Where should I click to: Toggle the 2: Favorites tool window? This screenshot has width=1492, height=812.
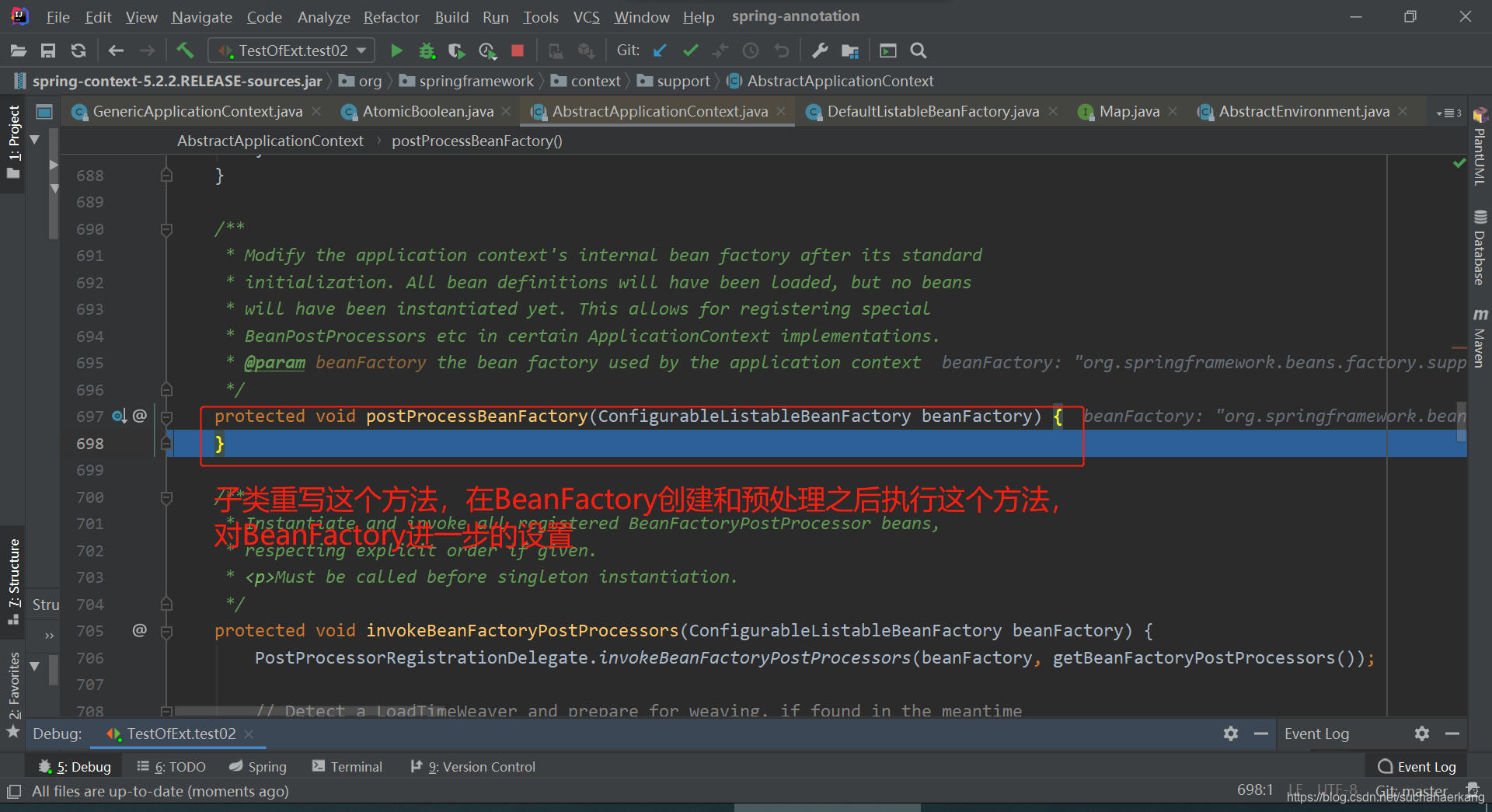(13, 695)
